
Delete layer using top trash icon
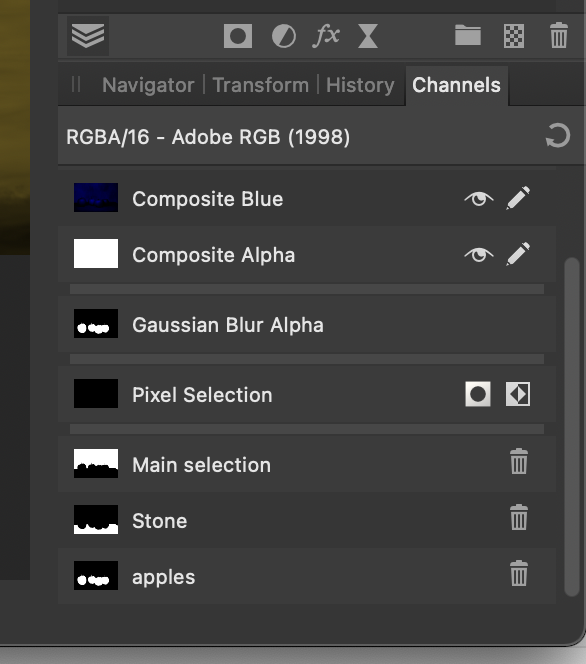pyautogui.click(x=559, y=35)
